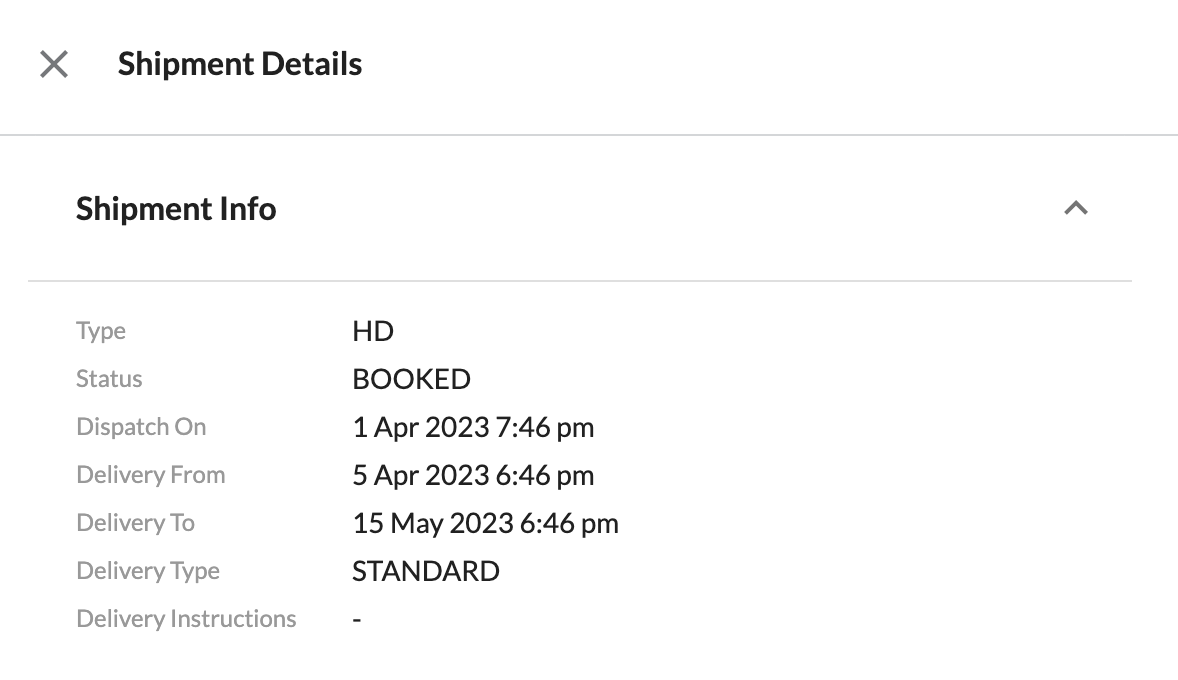1178x680 pixels.
Task: Click the Shipment Info section header
Action: [176, 209]
